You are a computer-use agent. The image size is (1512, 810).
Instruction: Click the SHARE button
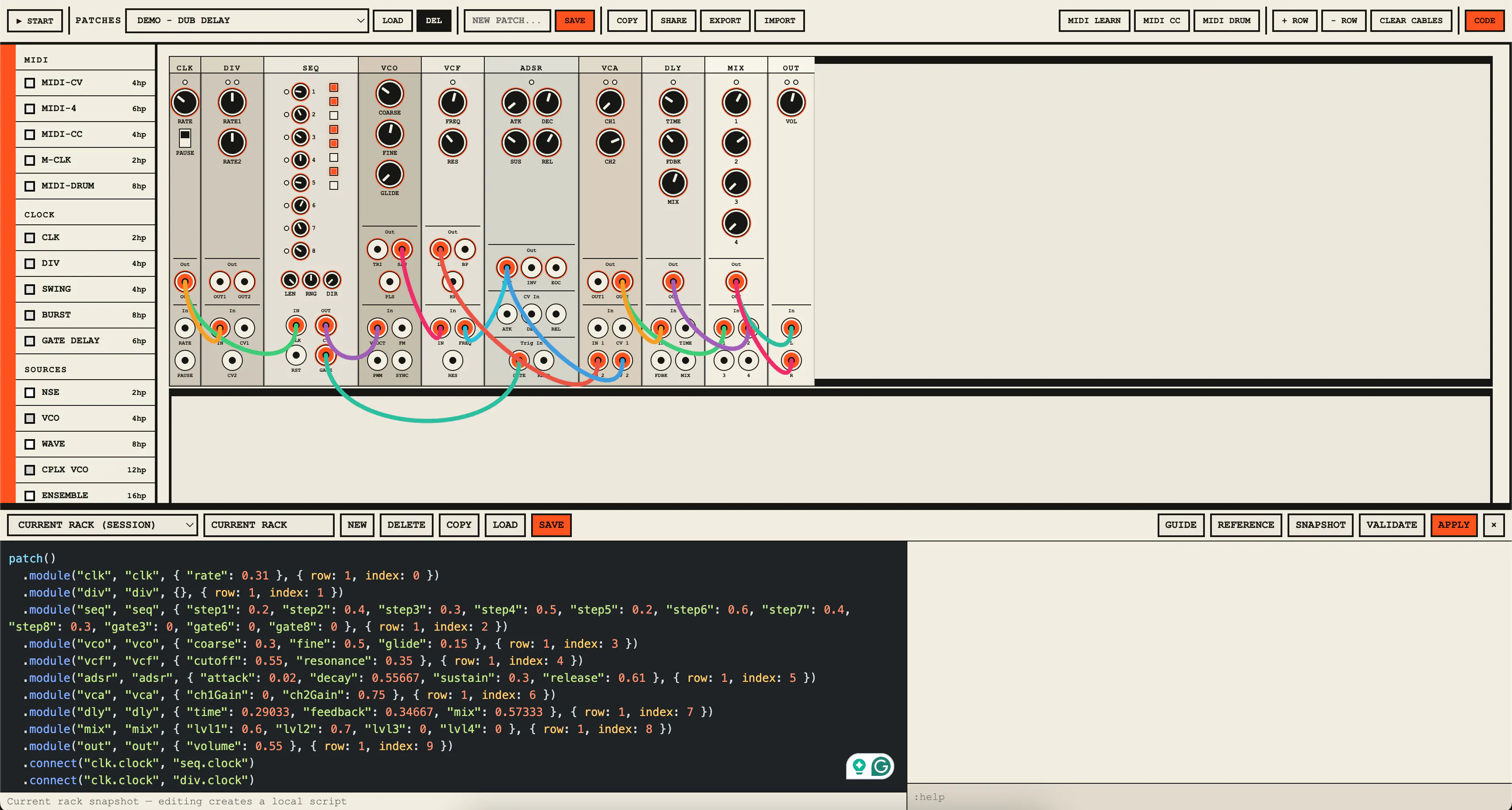pyautogui.click(x=673, y=21)
